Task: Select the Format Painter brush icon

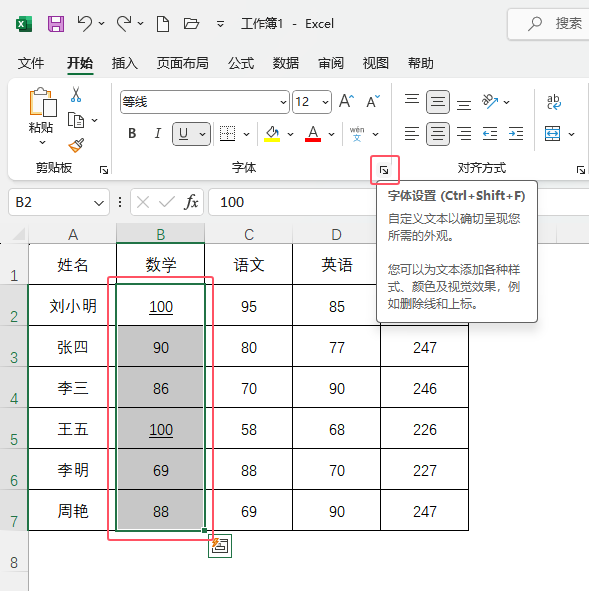Action: 76,145
